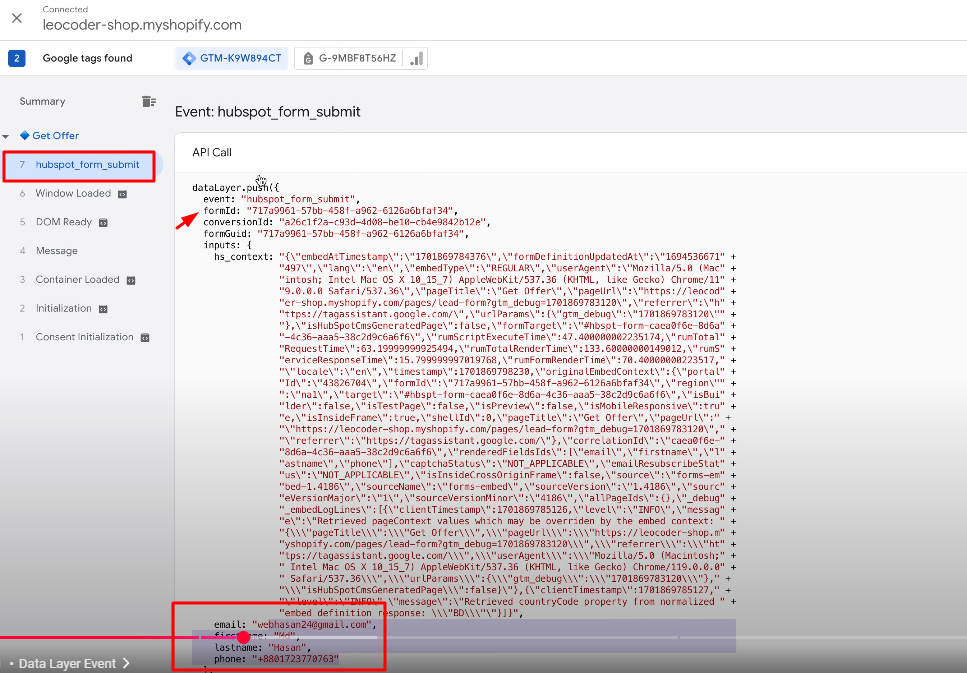Click the icon beside Initialization
The width and height of the screenshot is (967, 673).
pos(103,309)
